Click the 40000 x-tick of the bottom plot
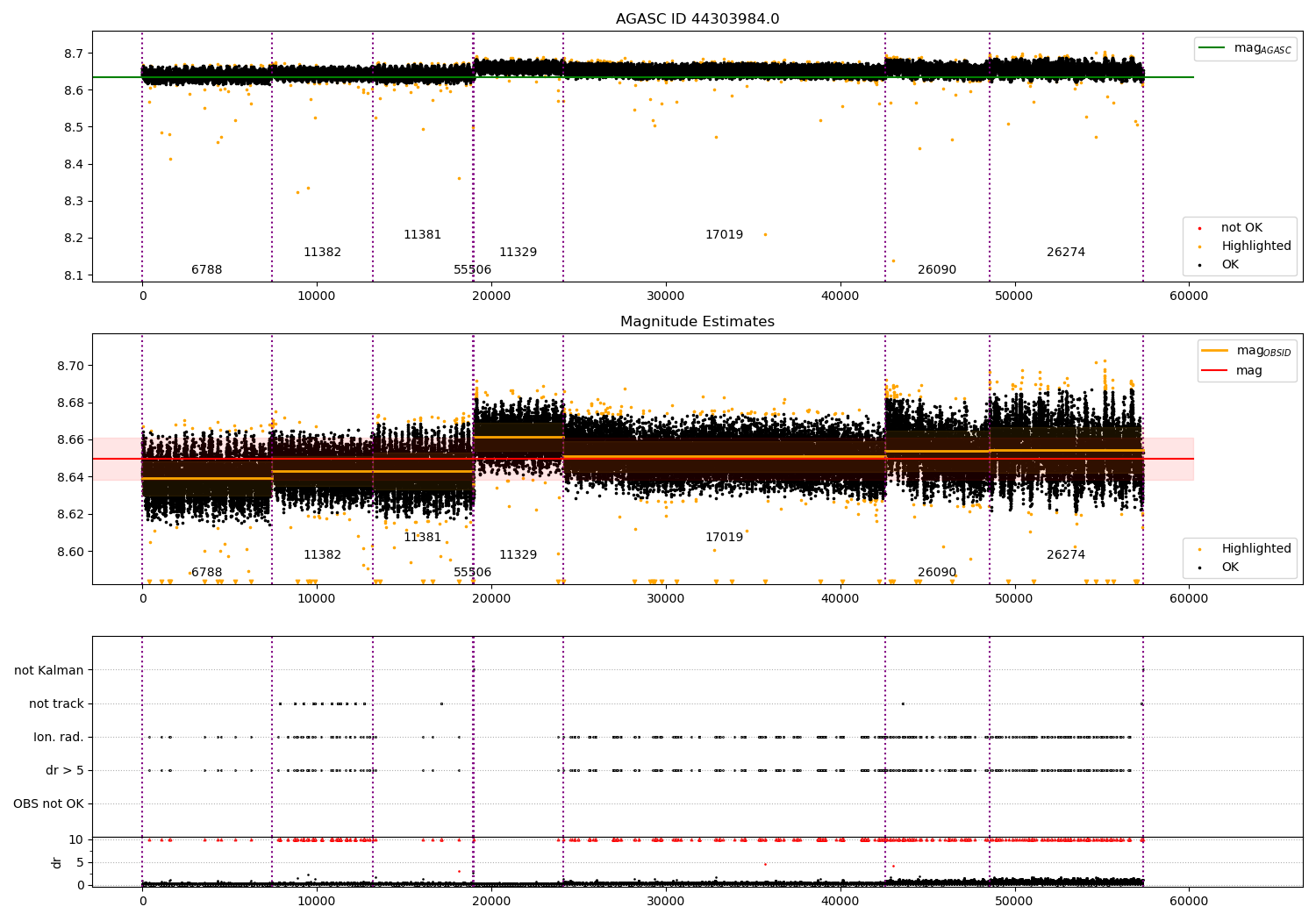 click(840, 902)
